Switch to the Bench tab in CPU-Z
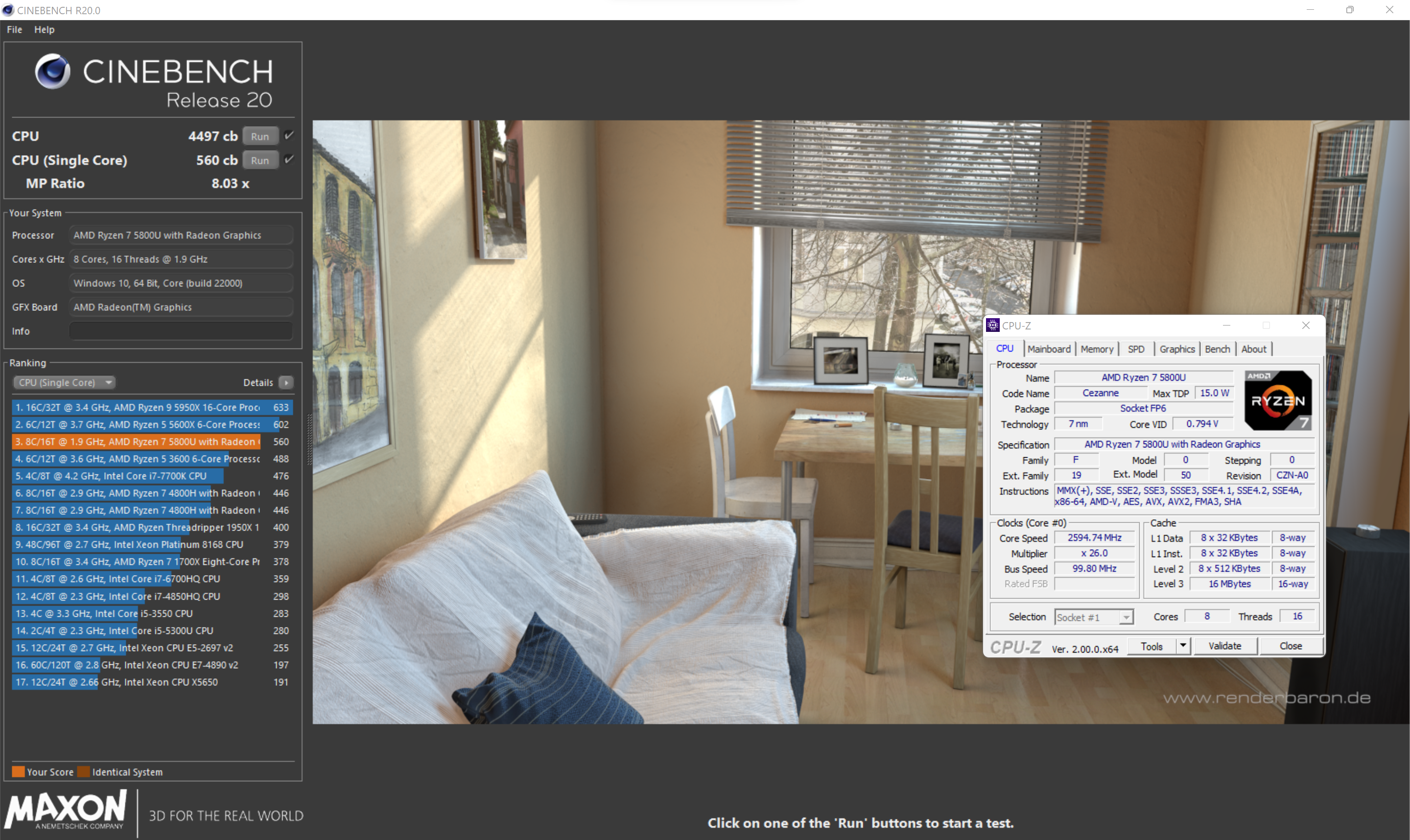Viewport: 1410px width, 840px height. (x=1217, y=349)
